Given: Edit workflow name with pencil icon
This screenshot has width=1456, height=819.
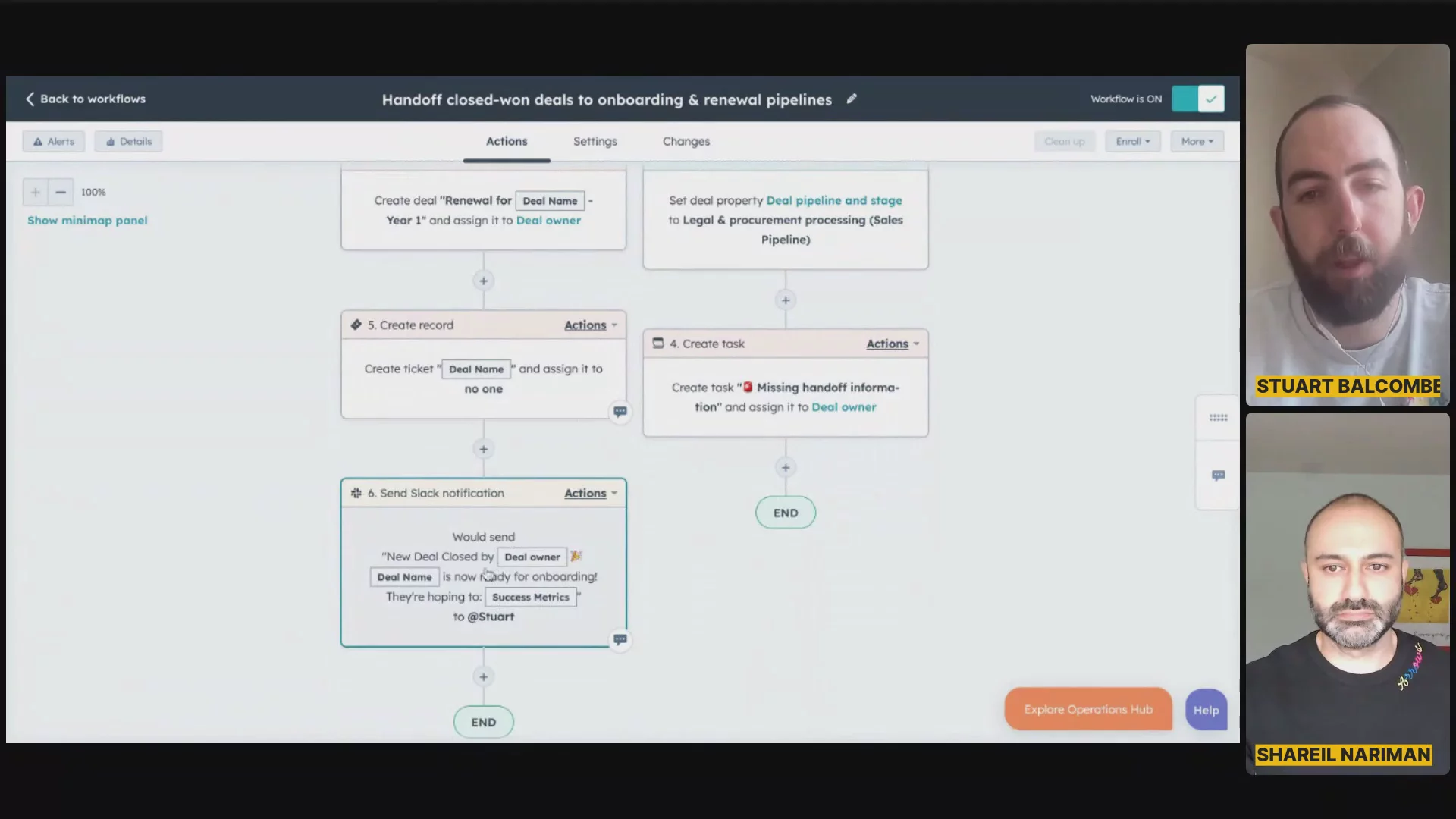Looking at the screenshot, I should click(852, 99).
